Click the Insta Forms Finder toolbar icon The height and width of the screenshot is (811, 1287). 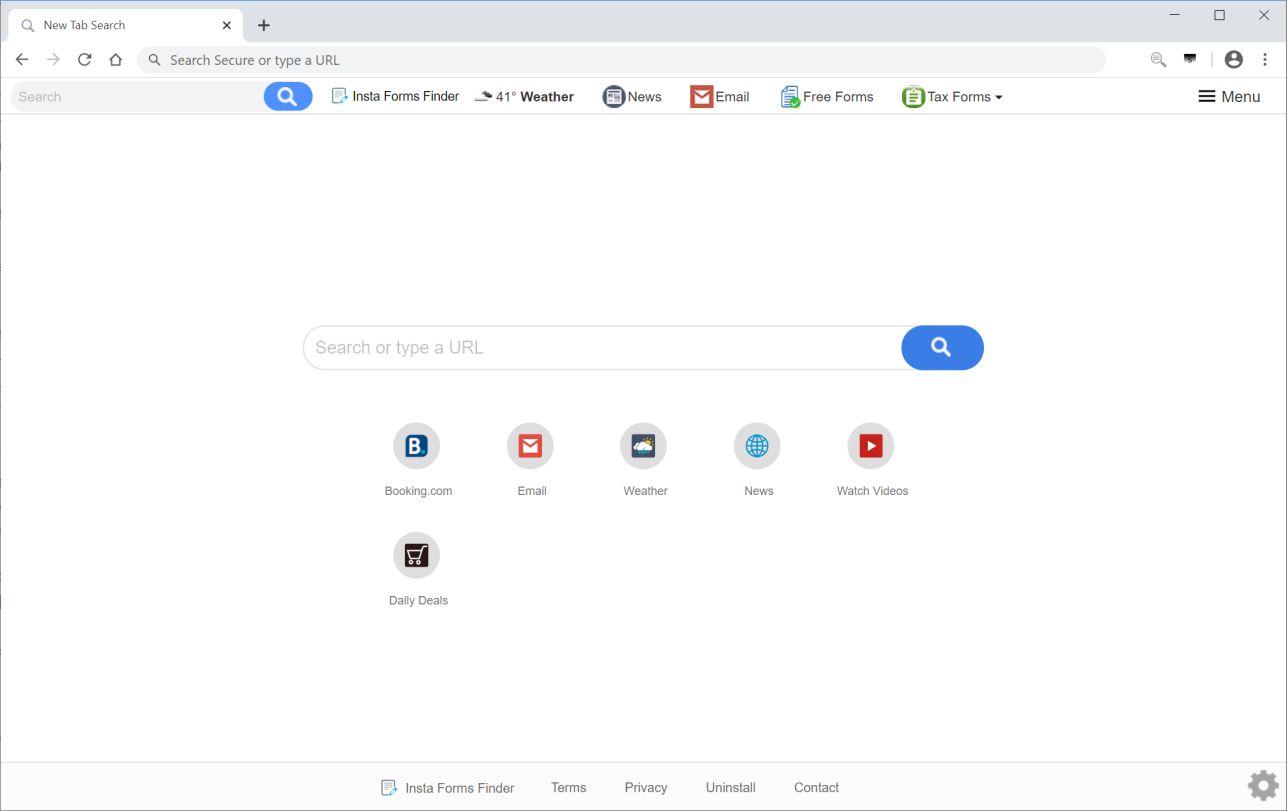click(395, 96)
